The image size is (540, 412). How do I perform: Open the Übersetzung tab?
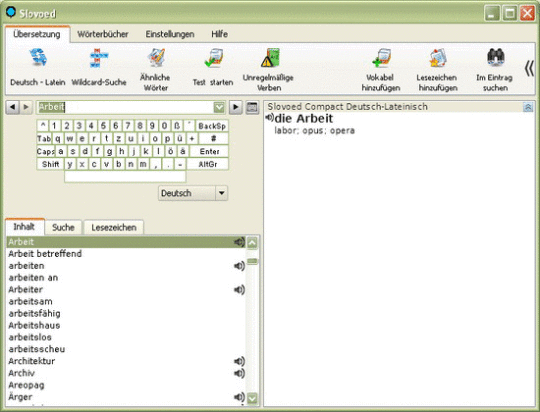(37, 34)
